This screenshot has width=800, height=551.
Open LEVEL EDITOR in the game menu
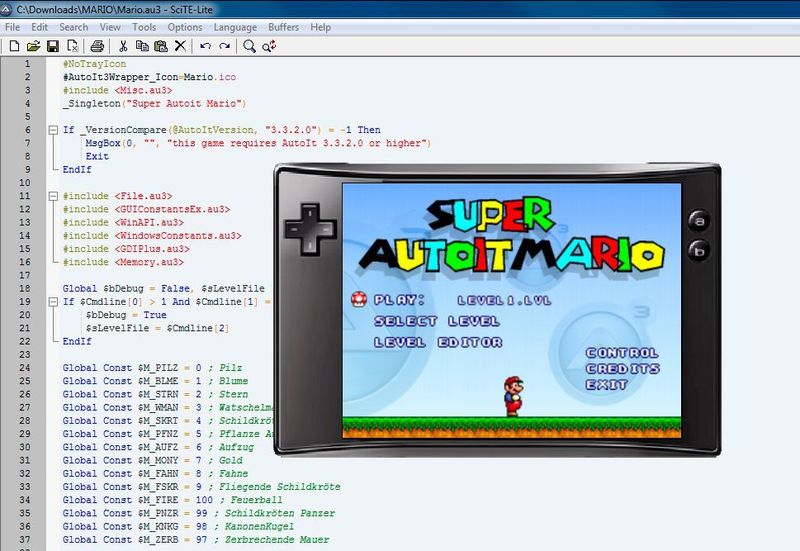click(x=438, y=342)
